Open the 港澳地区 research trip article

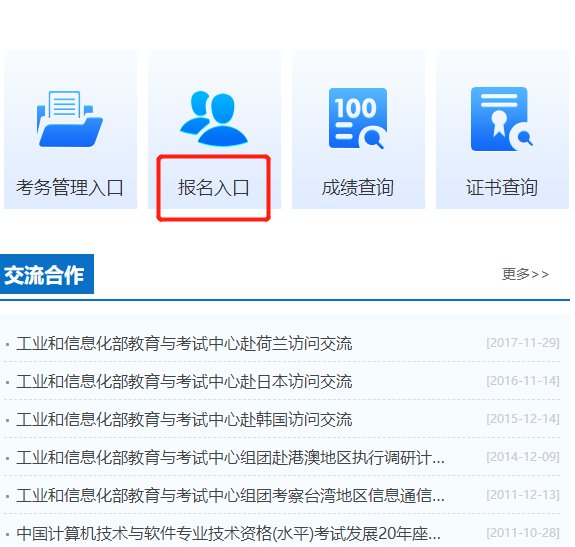pos(230,458)
